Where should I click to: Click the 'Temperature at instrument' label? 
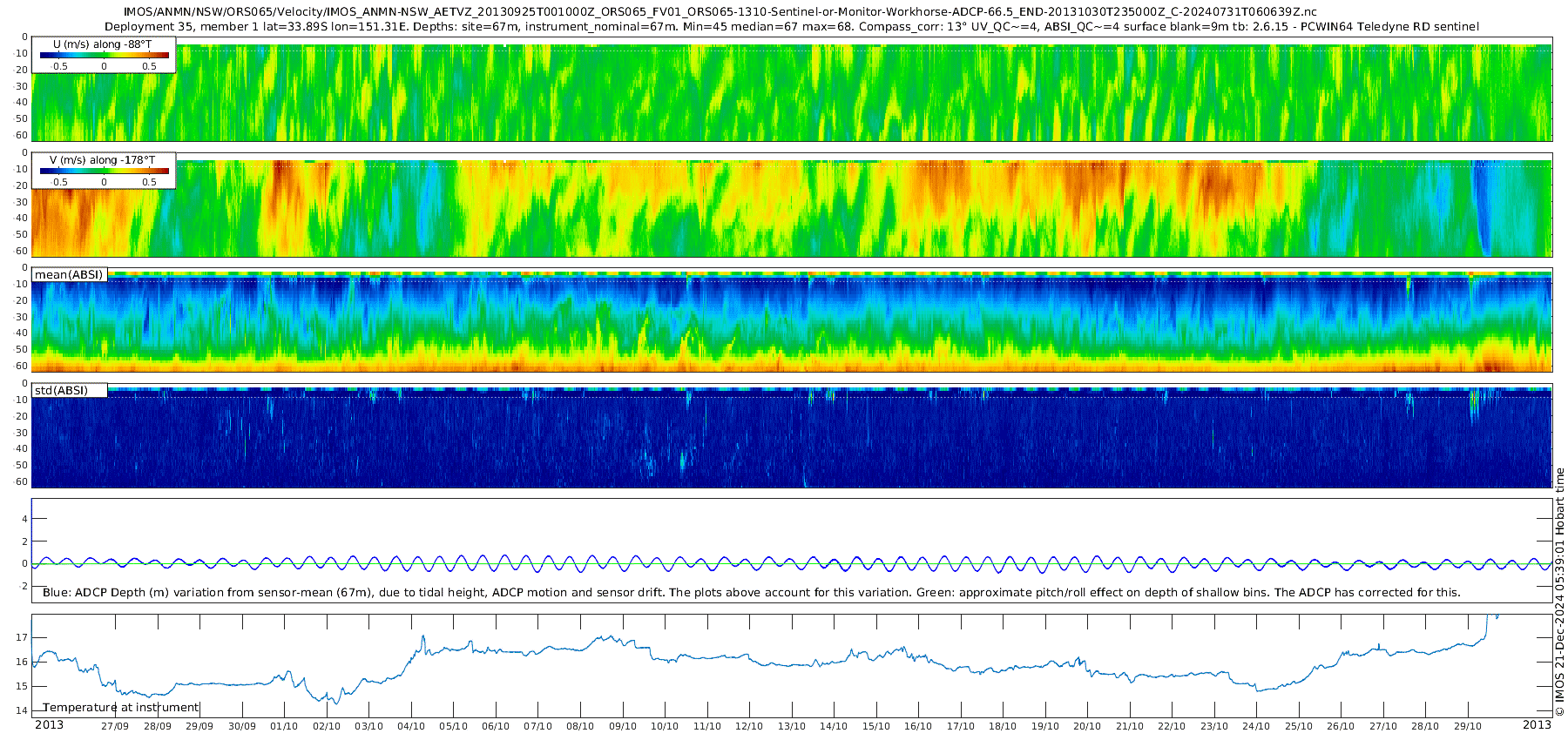pos(121,708)
